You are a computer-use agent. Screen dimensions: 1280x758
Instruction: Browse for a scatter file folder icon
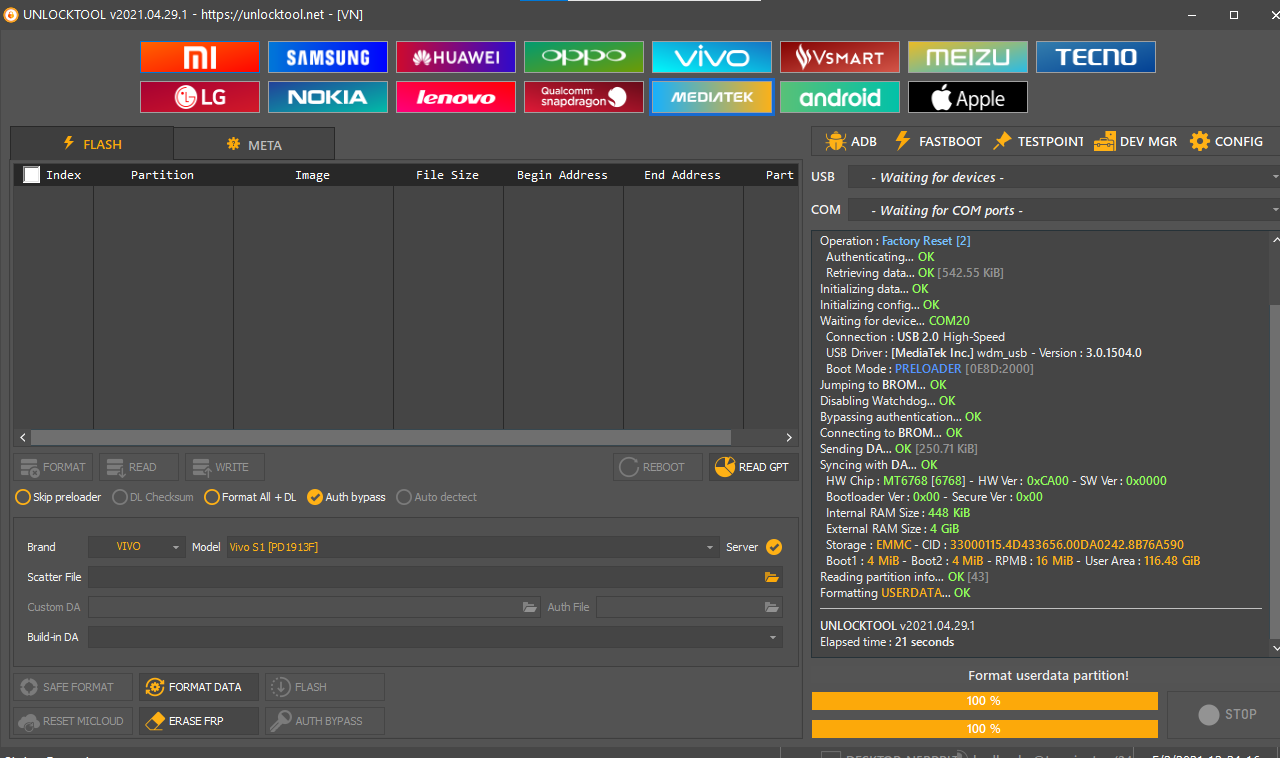pos(771,577)
